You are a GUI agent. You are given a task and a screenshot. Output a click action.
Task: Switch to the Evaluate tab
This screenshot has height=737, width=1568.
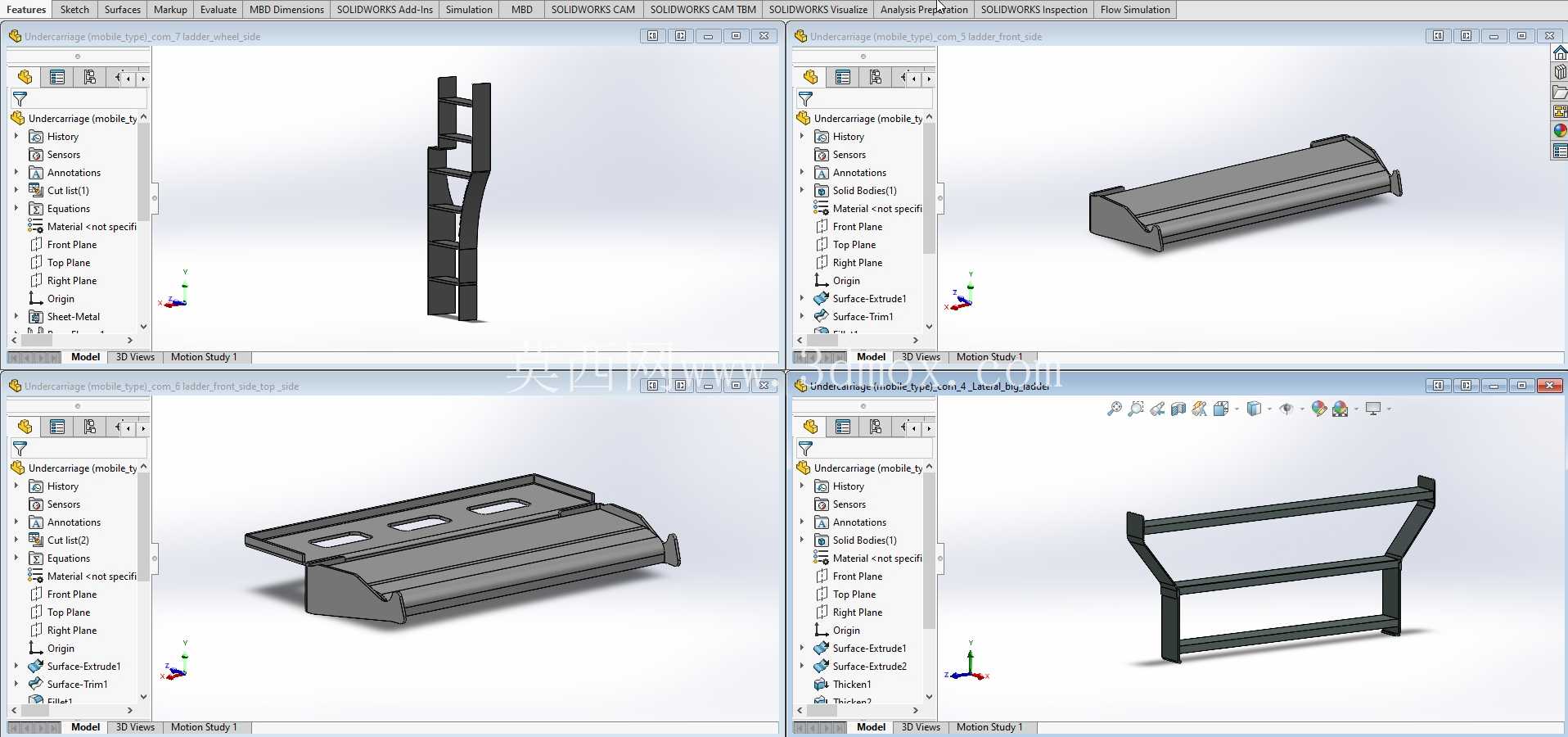[x=219, y=10]
